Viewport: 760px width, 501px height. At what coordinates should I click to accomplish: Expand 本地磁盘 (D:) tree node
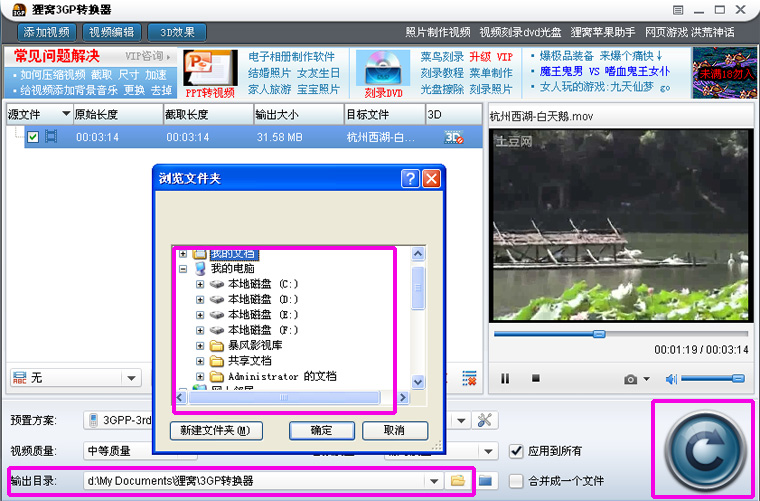click(200, 300)
